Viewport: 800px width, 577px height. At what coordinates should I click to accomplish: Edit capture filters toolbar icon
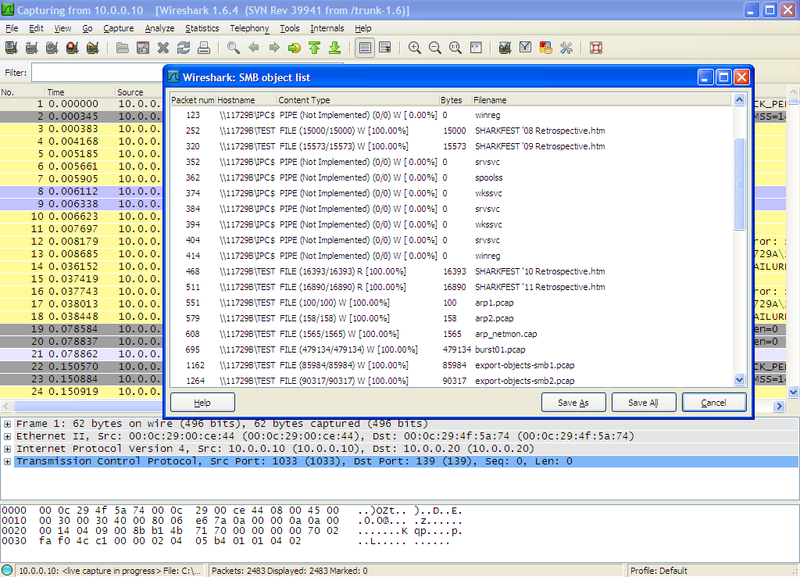505,48
